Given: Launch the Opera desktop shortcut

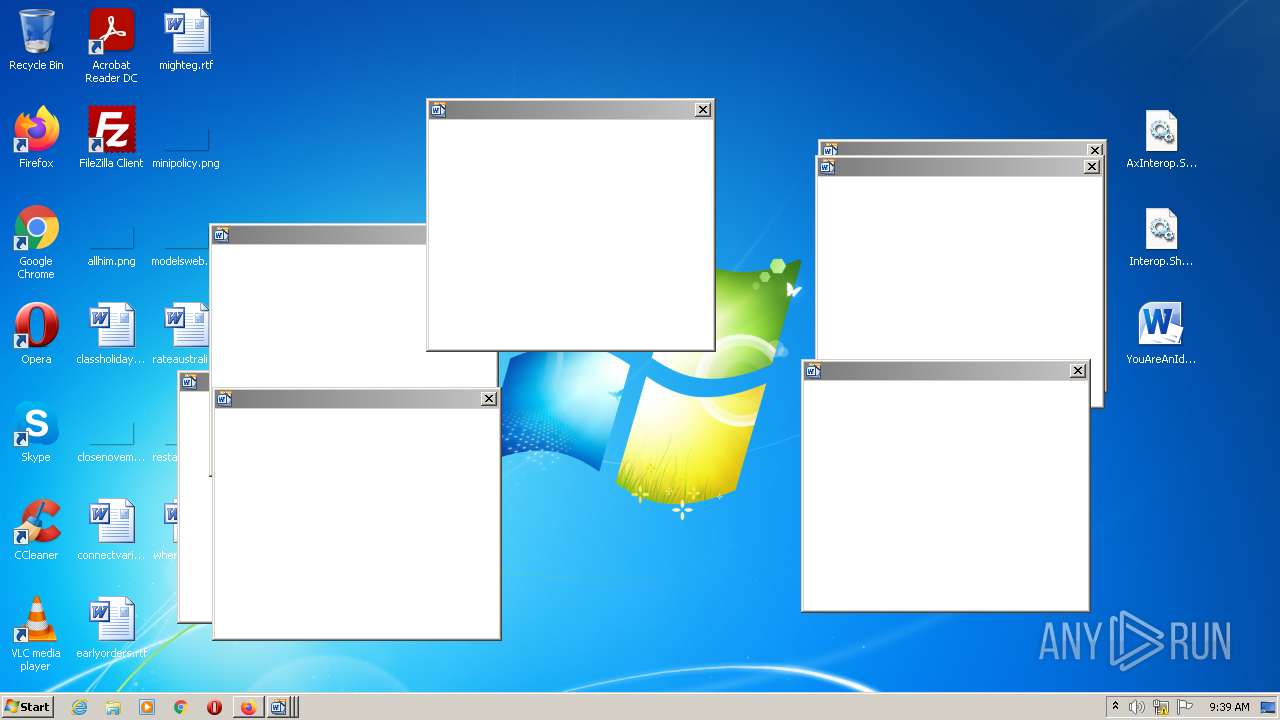Looking at the screenshot, I should point(36,334).
